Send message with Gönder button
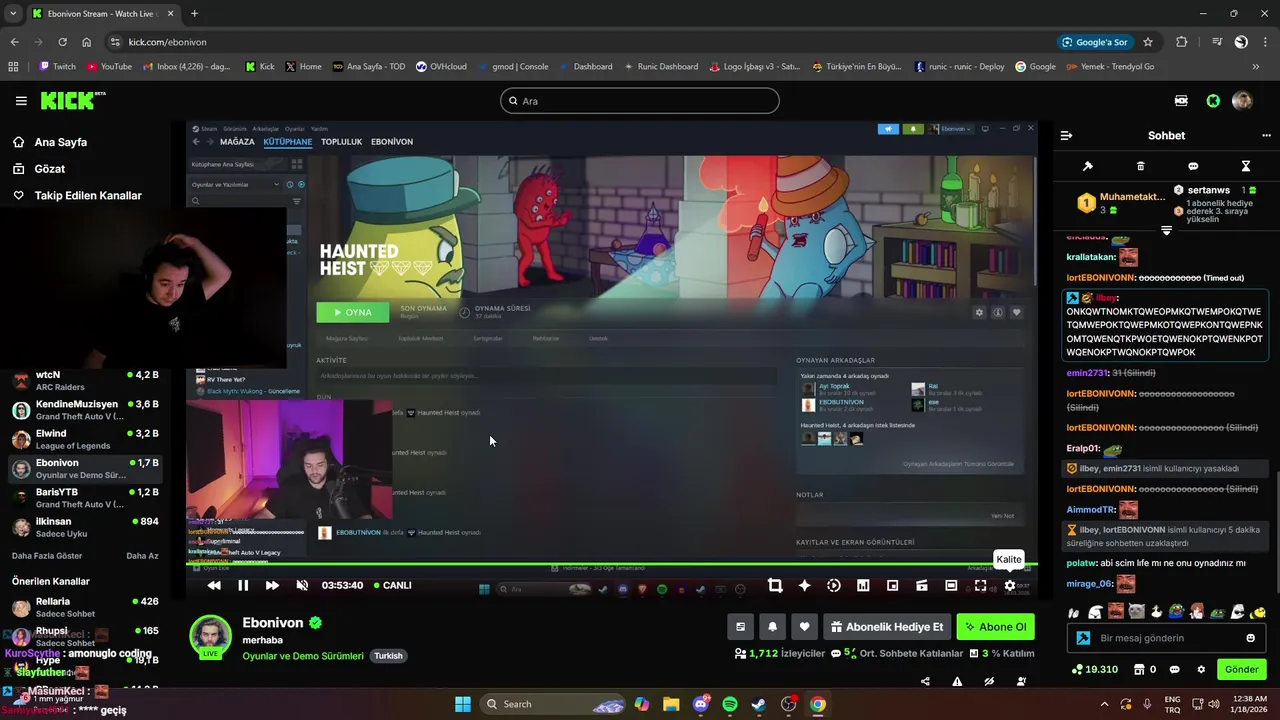 (1241, 669)
